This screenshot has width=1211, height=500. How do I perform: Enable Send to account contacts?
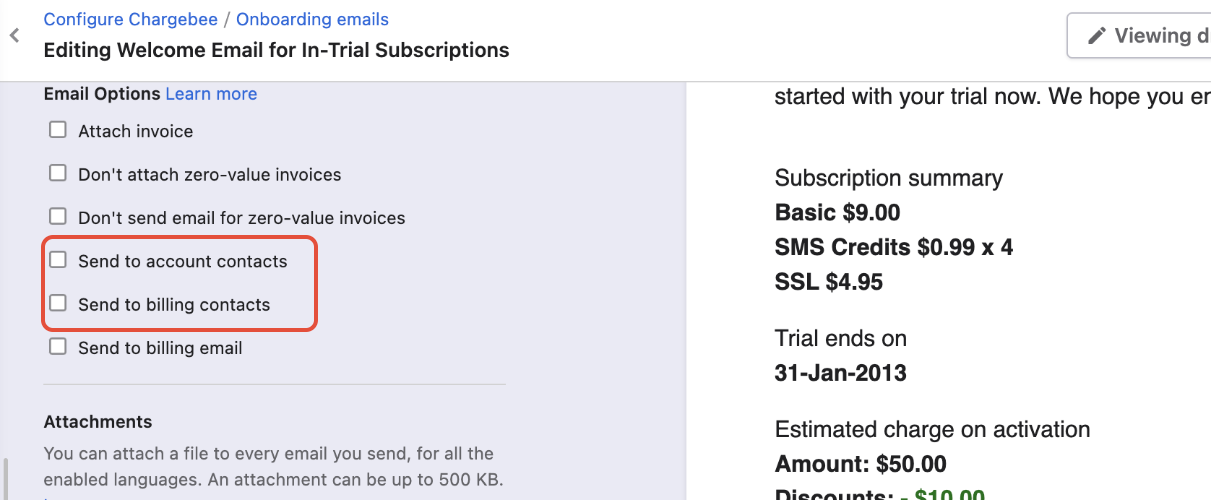click(x=58, y=260)
